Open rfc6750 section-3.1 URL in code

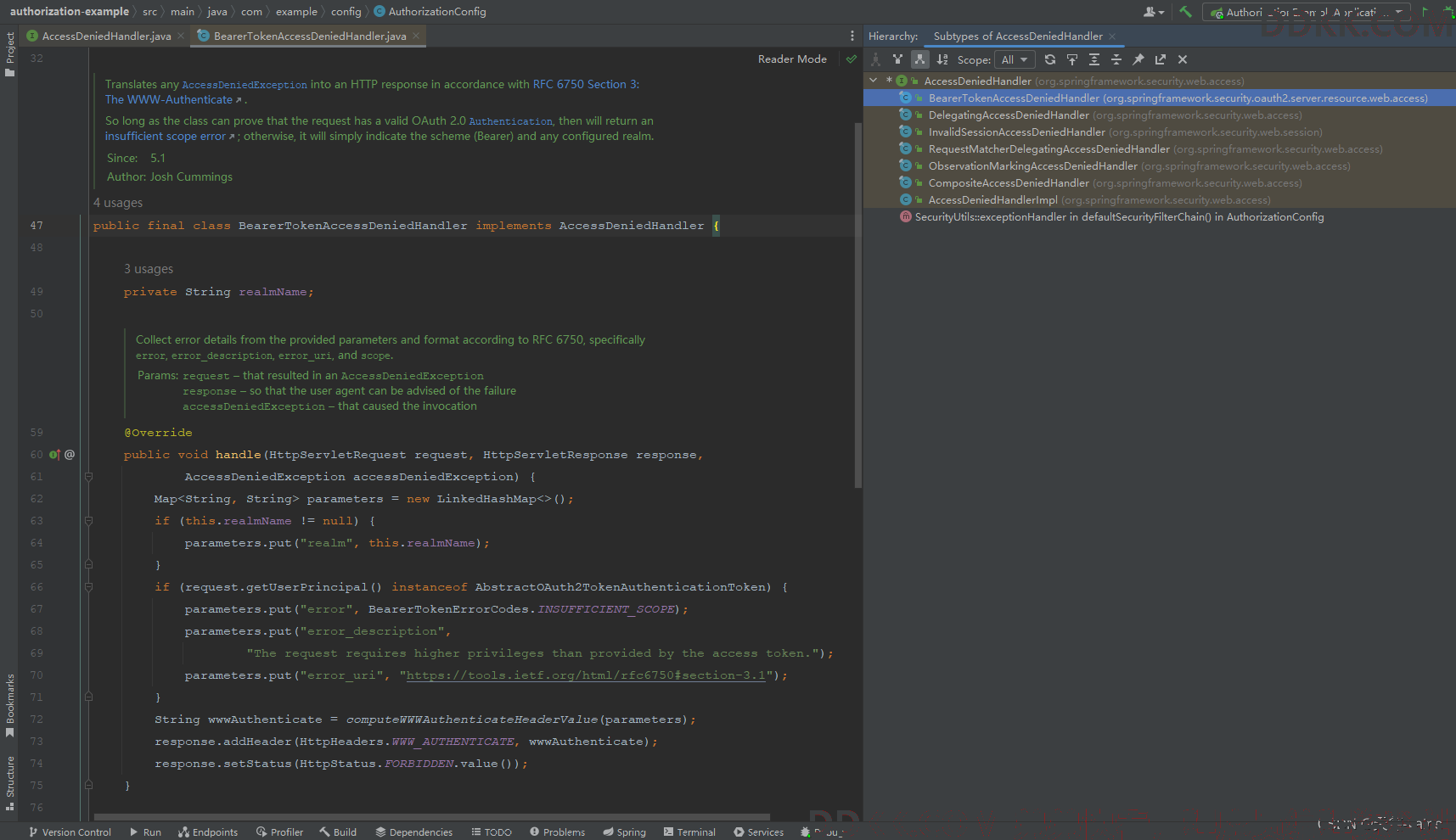(x=586, y=675)
